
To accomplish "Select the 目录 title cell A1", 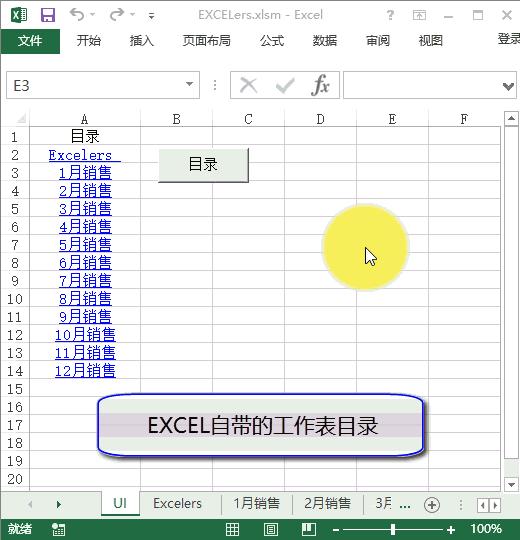I will tap(85, 136).
